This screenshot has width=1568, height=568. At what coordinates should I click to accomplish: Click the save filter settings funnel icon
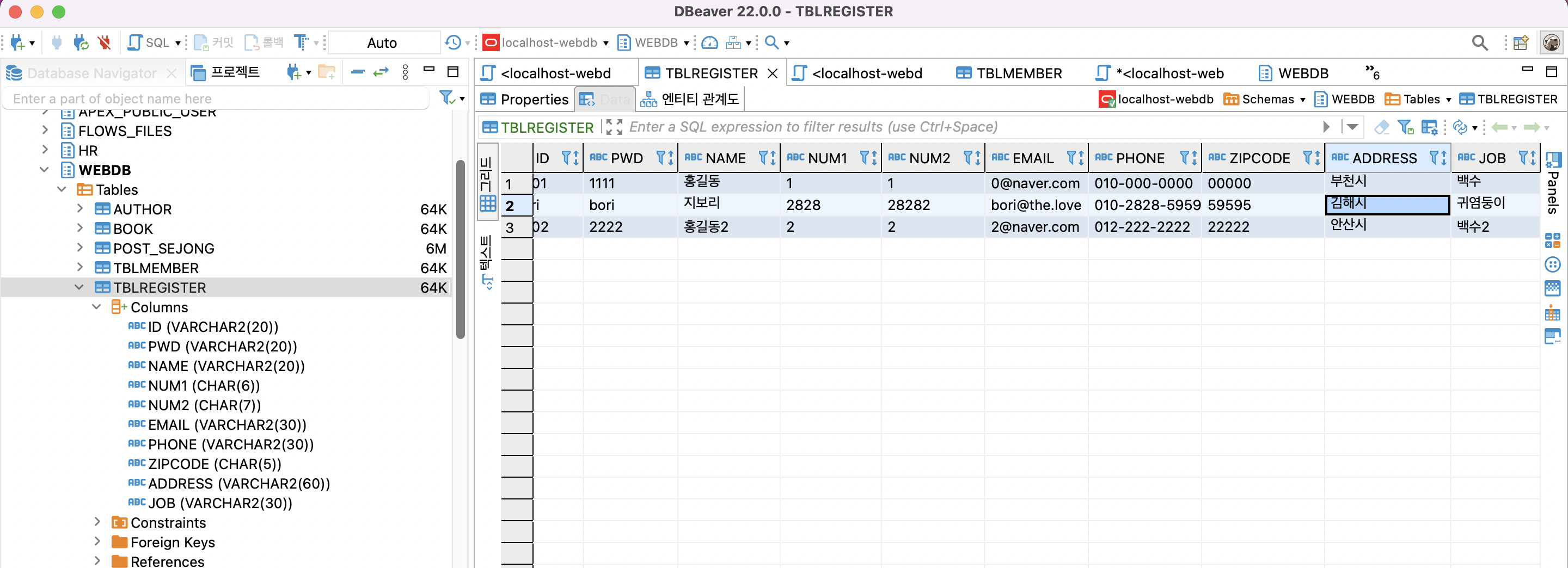coord(1405,126)
